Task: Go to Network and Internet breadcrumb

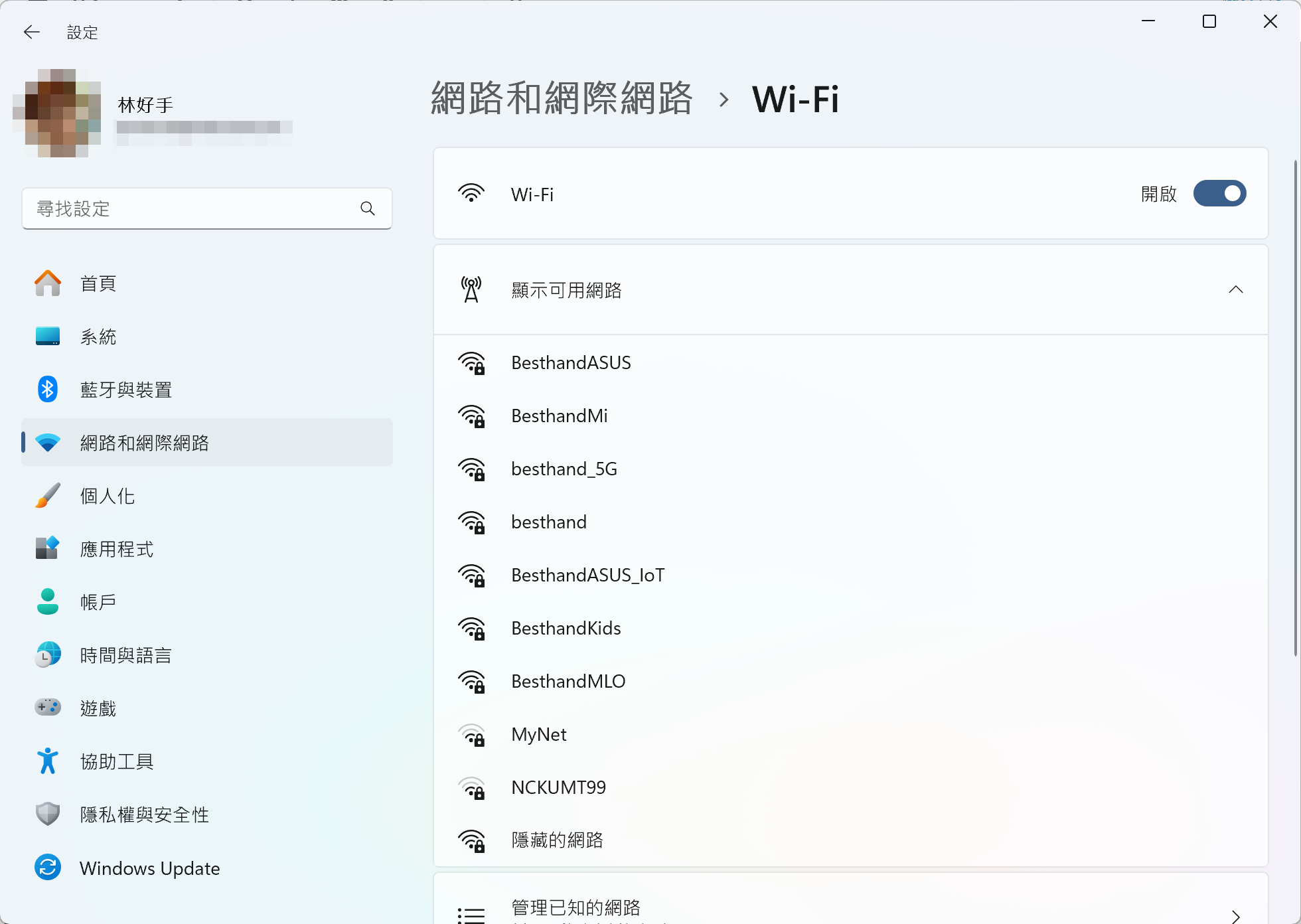Action: point(562,99)
